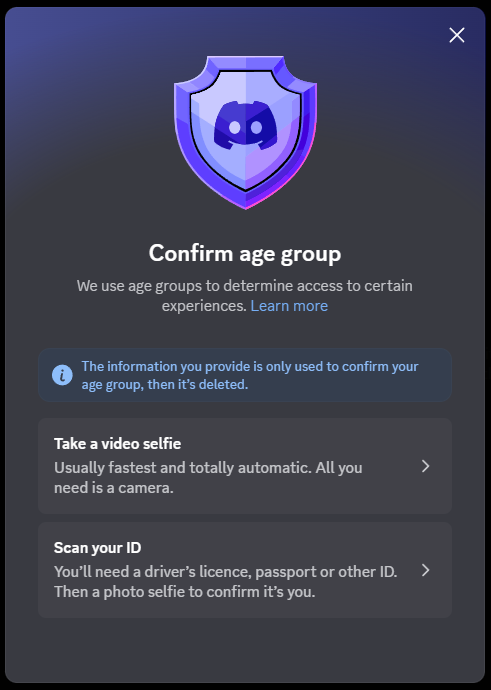This screenshot has width=491, height=690.
Task: Click 'Usually fastest and totally automatic' description
Action: click(208, 467)
